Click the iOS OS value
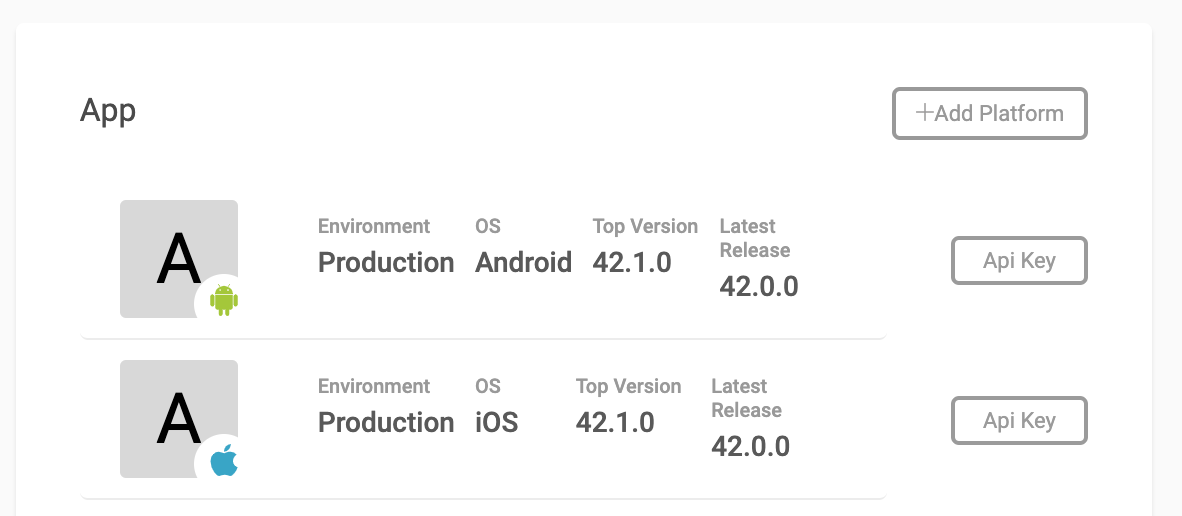 (497, 422)
